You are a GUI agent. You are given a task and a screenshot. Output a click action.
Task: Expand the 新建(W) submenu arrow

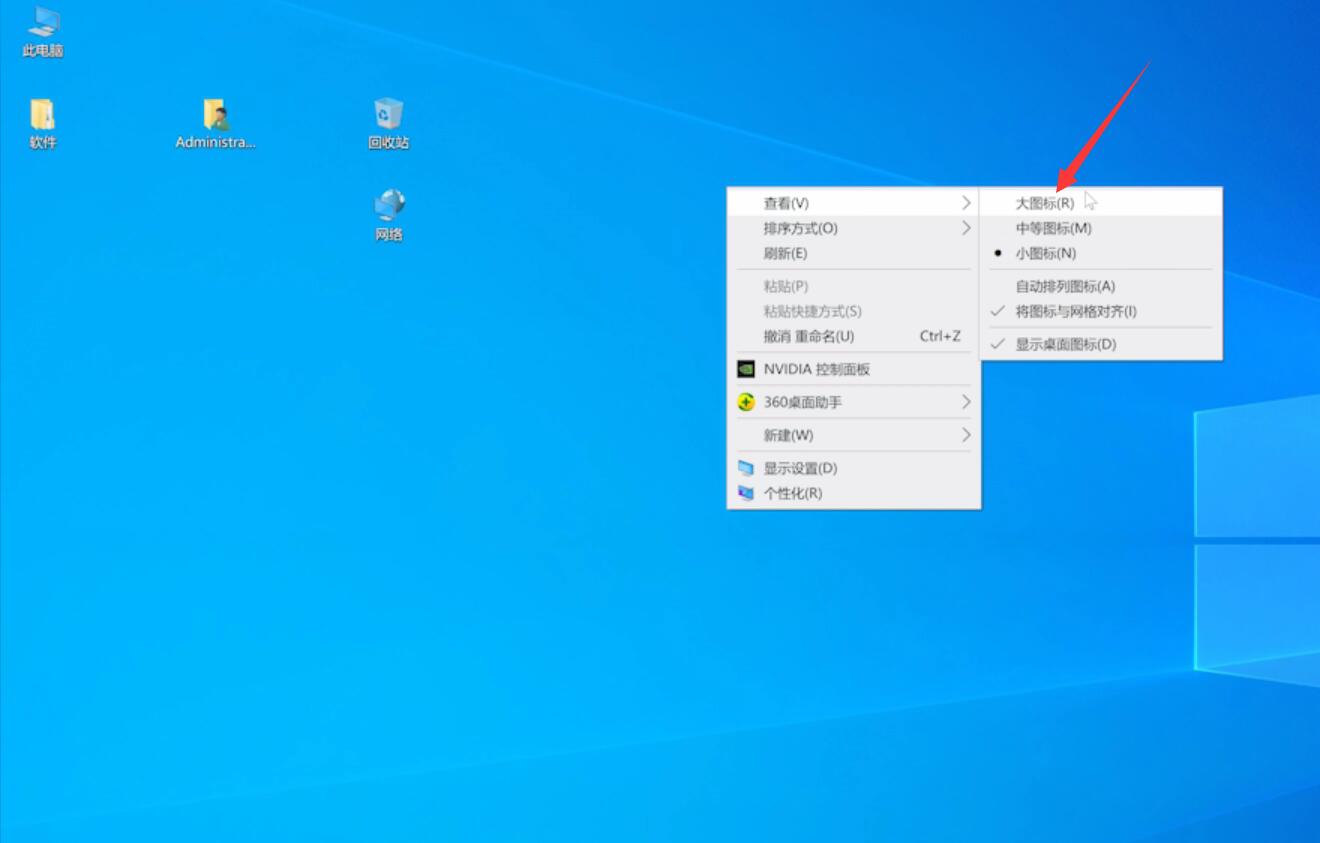(x=966, y=435)
